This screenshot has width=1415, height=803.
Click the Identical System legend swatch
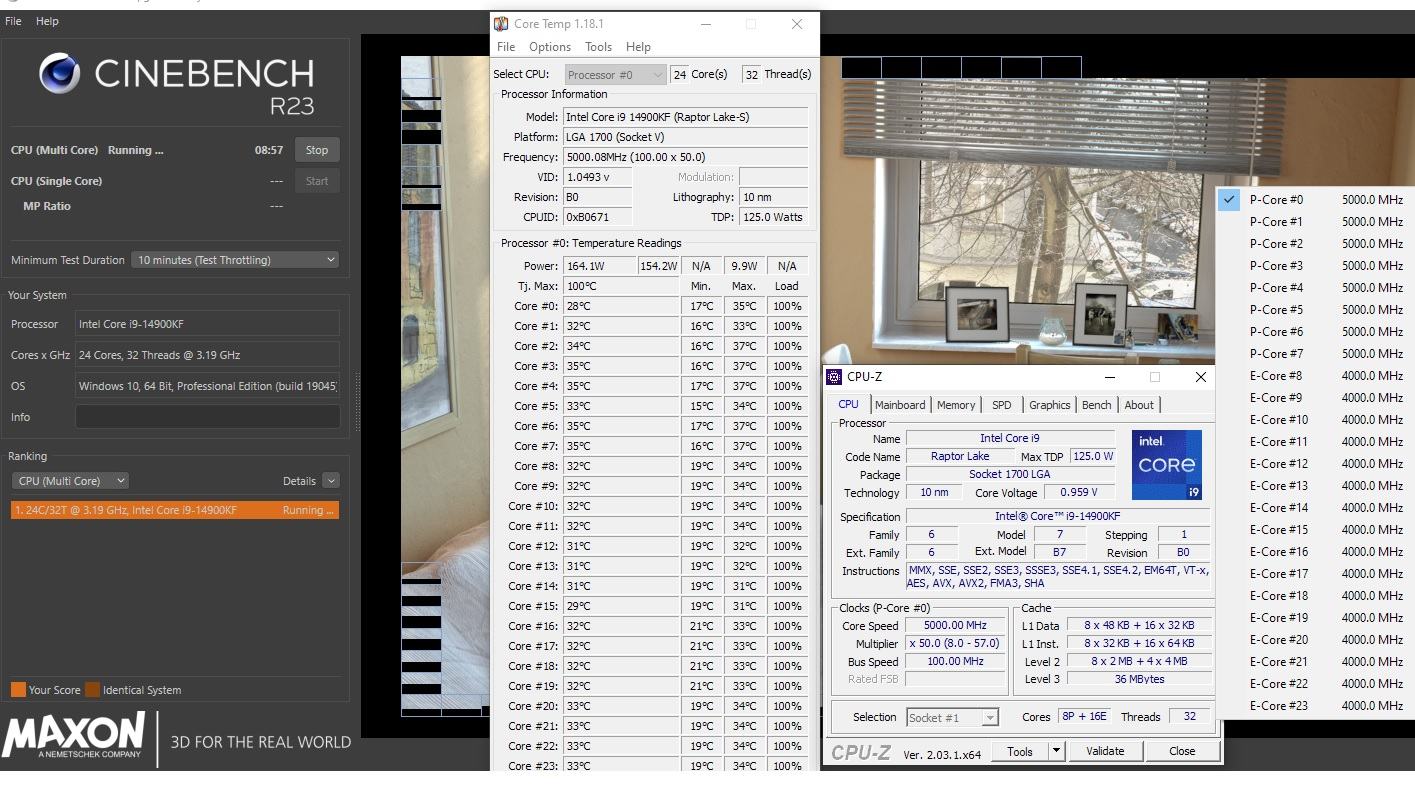[x=92, y=690]
